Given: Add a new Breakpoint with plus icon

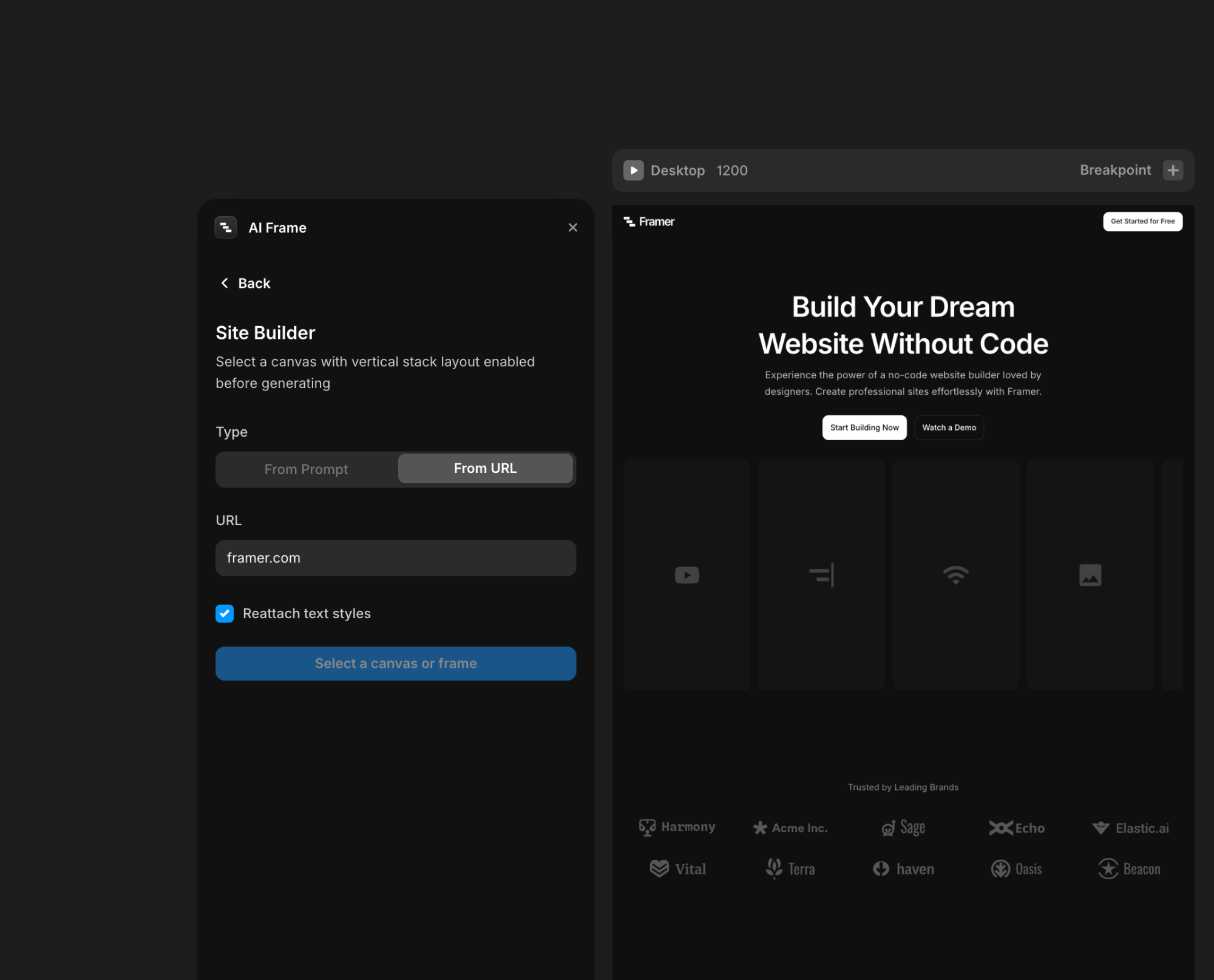Looking at the screenshot, I should [1173, 171].
